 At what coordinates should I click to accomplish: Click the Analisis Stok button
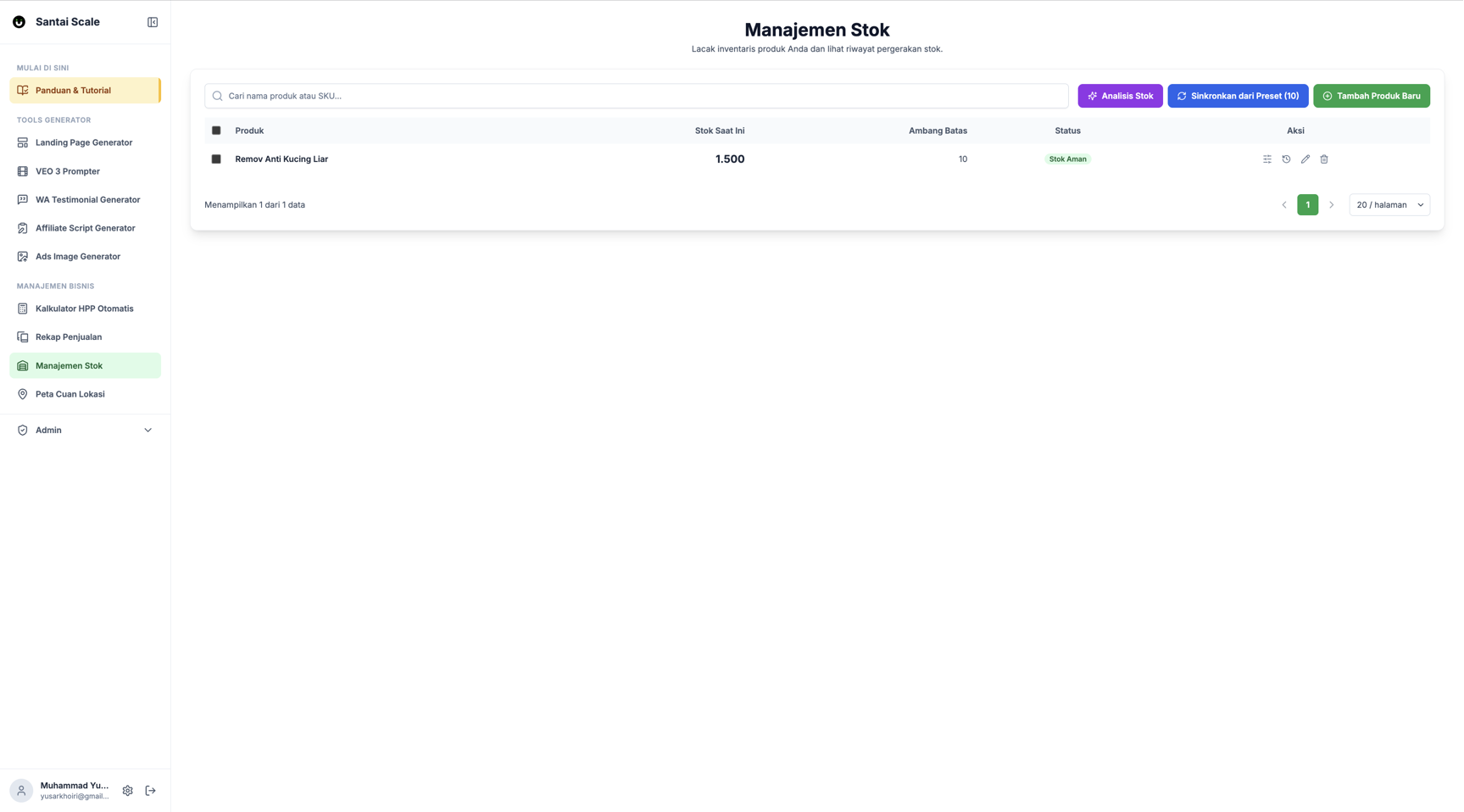1120,96
